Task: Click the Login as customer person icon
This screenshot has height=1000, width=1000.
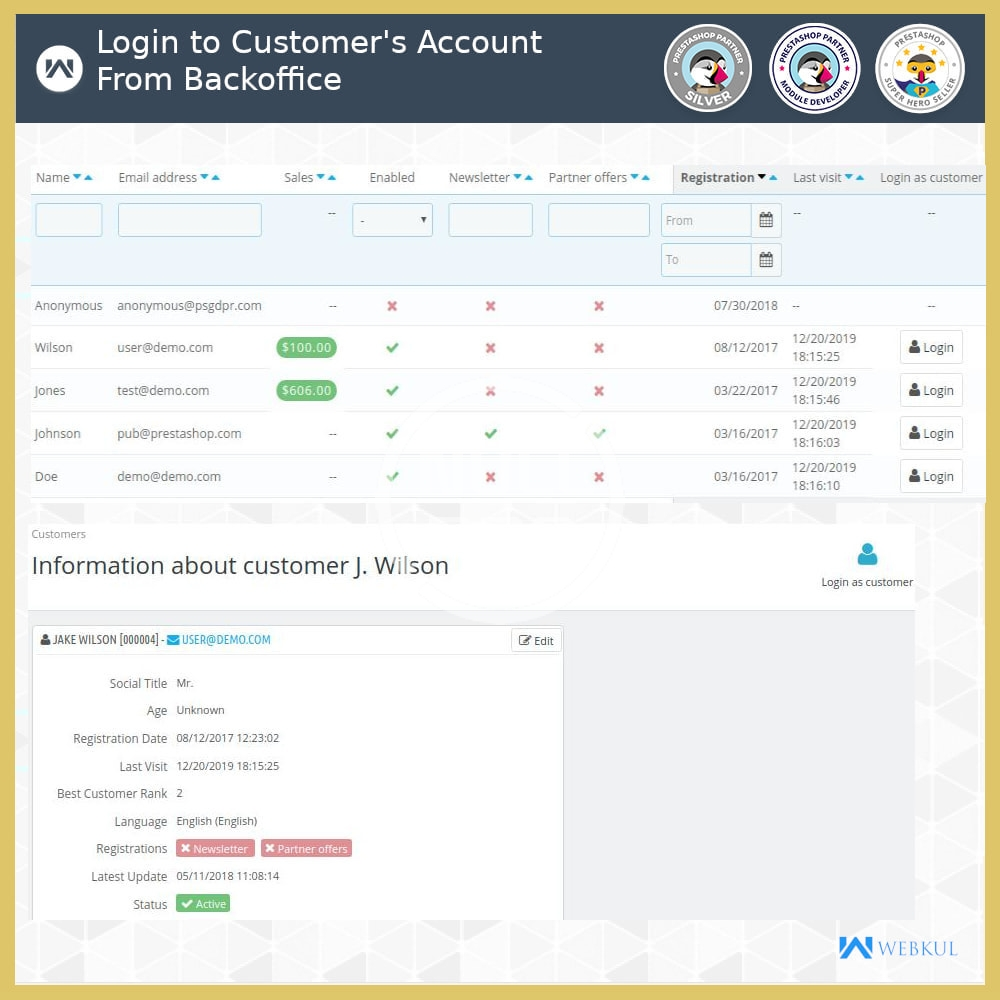Action: [867, 554]
